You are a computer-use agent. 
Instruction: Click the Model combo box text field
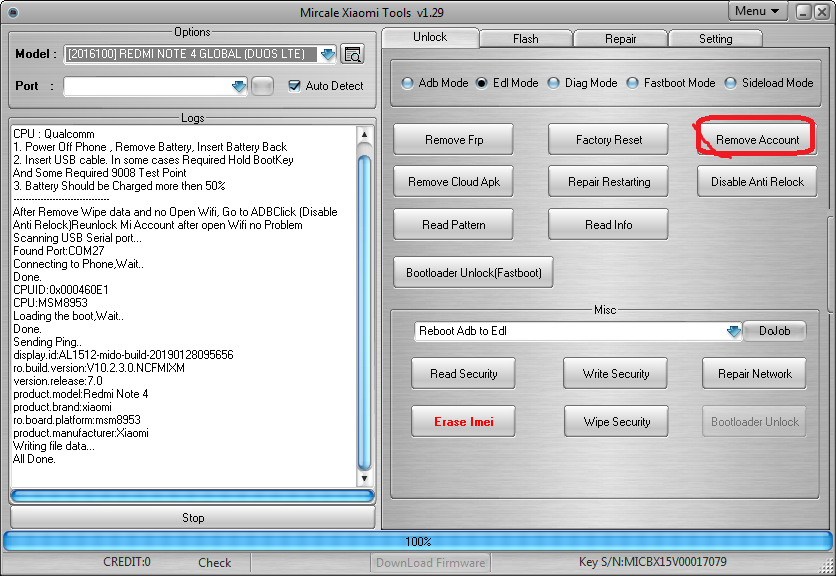(x=191, y=54)
